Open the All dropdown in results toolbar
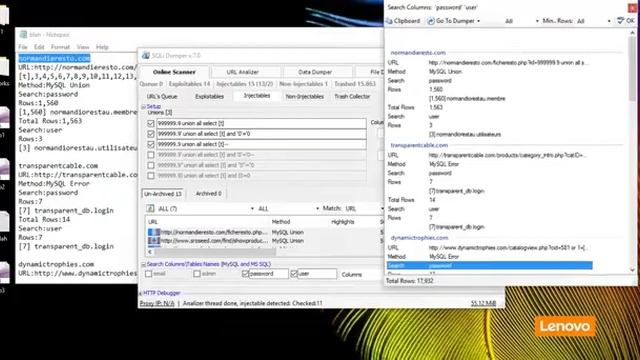This screenshot has width=640, height=360. point(537,21)
